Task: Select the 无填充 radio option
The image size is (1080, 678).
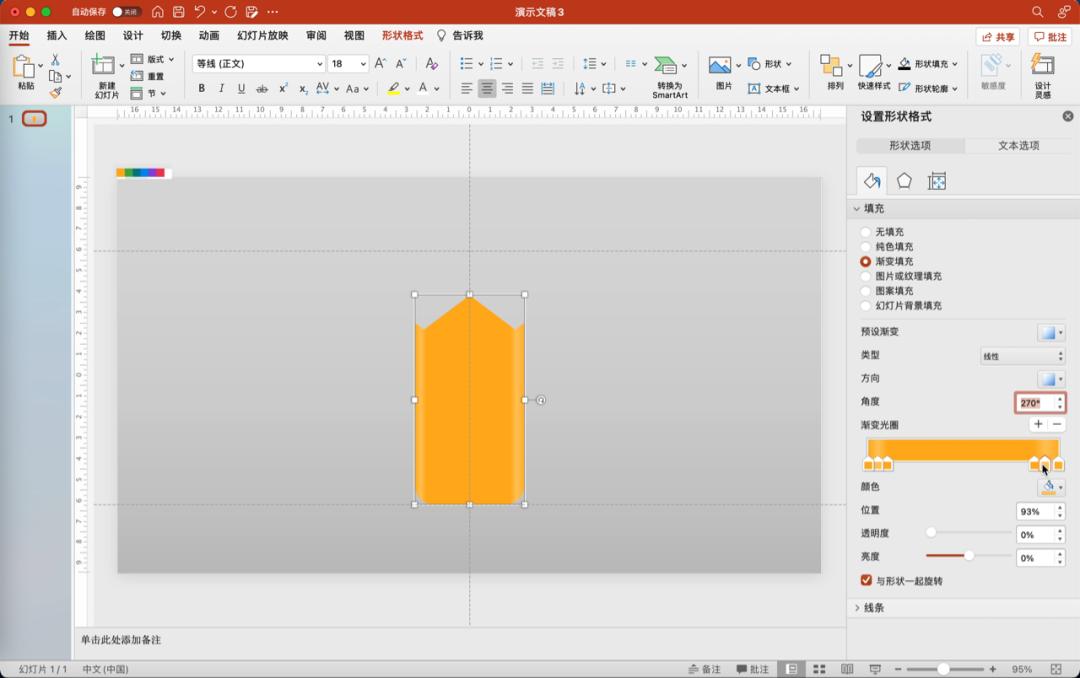Action: point(866,232)
